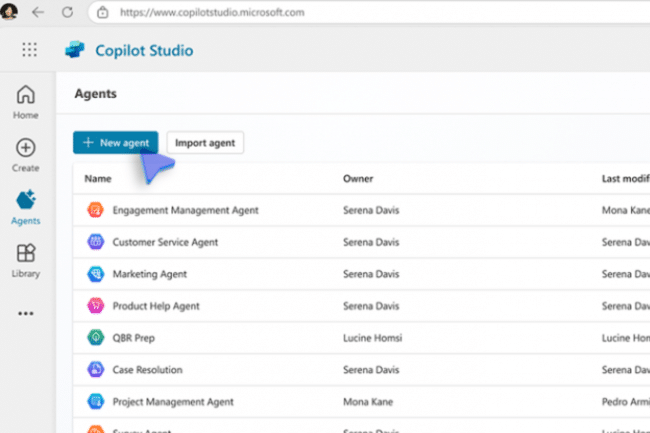
Task: Click the Customer Service Agent icon
Action: [95, 242]
